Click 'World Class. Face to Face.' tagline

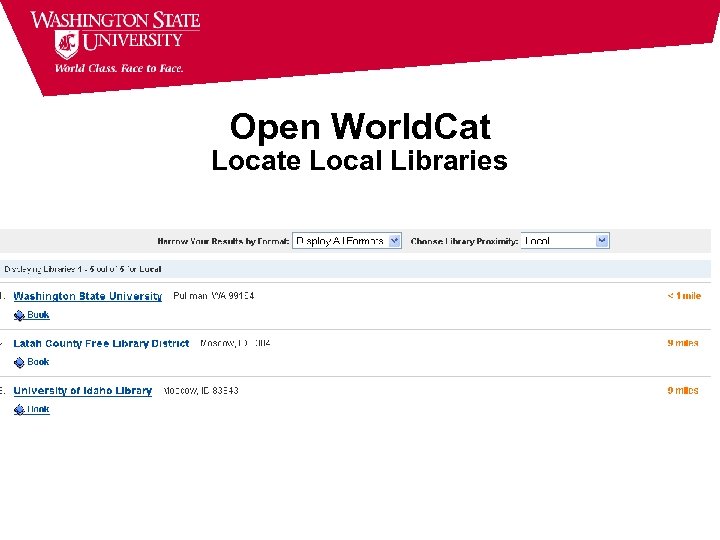tap(119, 68)
